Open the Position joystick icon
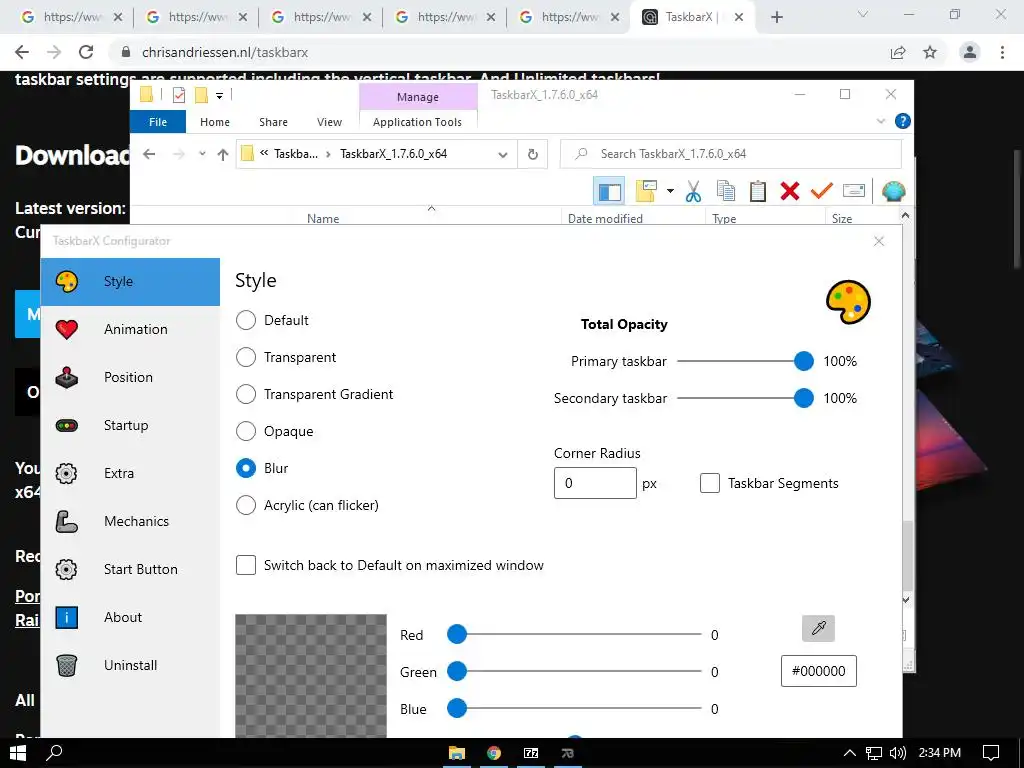Screen dimensions: 1024x768 [x=67, y=377]
